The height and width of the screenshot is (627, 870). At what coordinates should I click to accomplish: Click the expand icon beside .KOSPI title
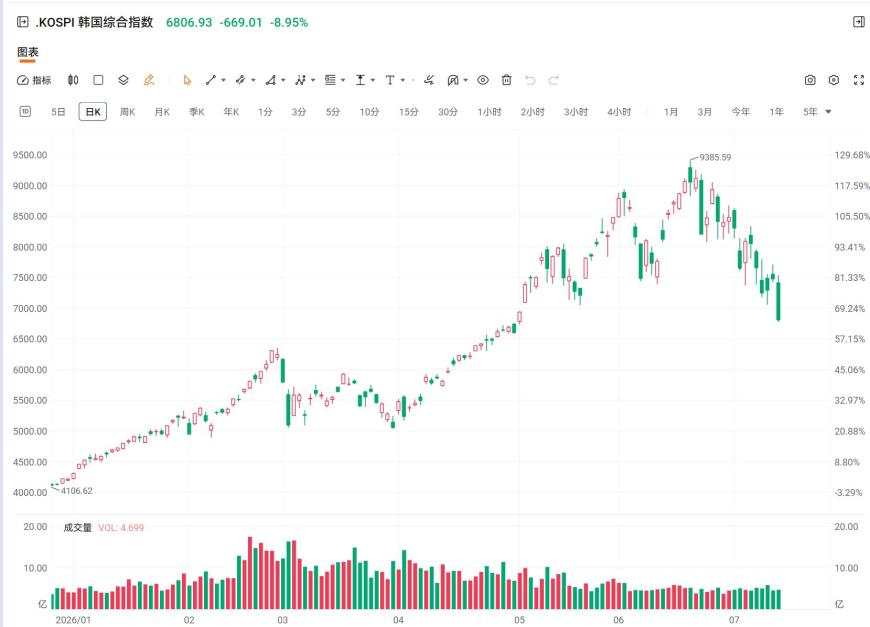point(23,22)
